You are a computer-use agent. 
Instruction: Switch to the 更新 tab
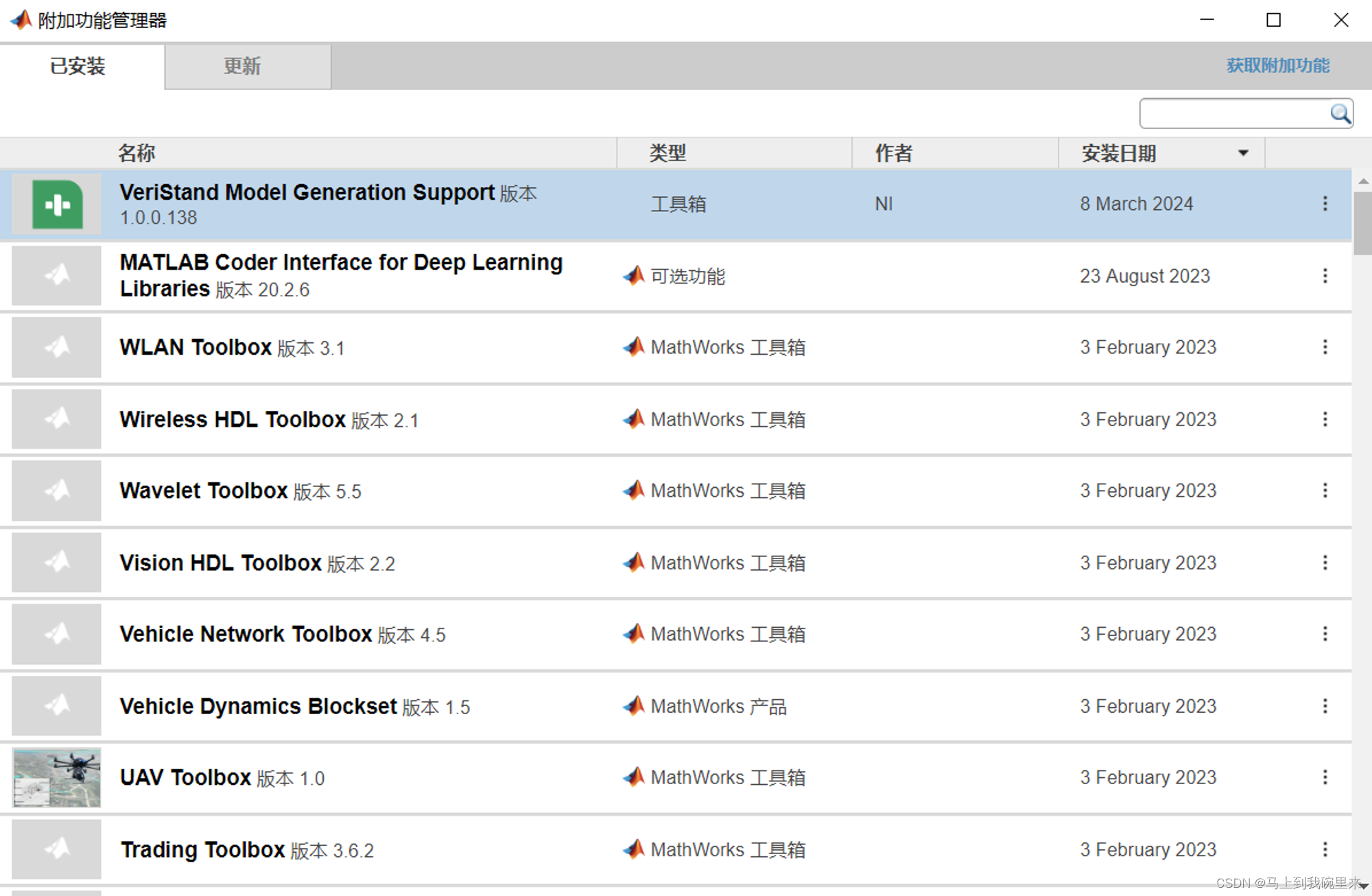click(248, 67)
